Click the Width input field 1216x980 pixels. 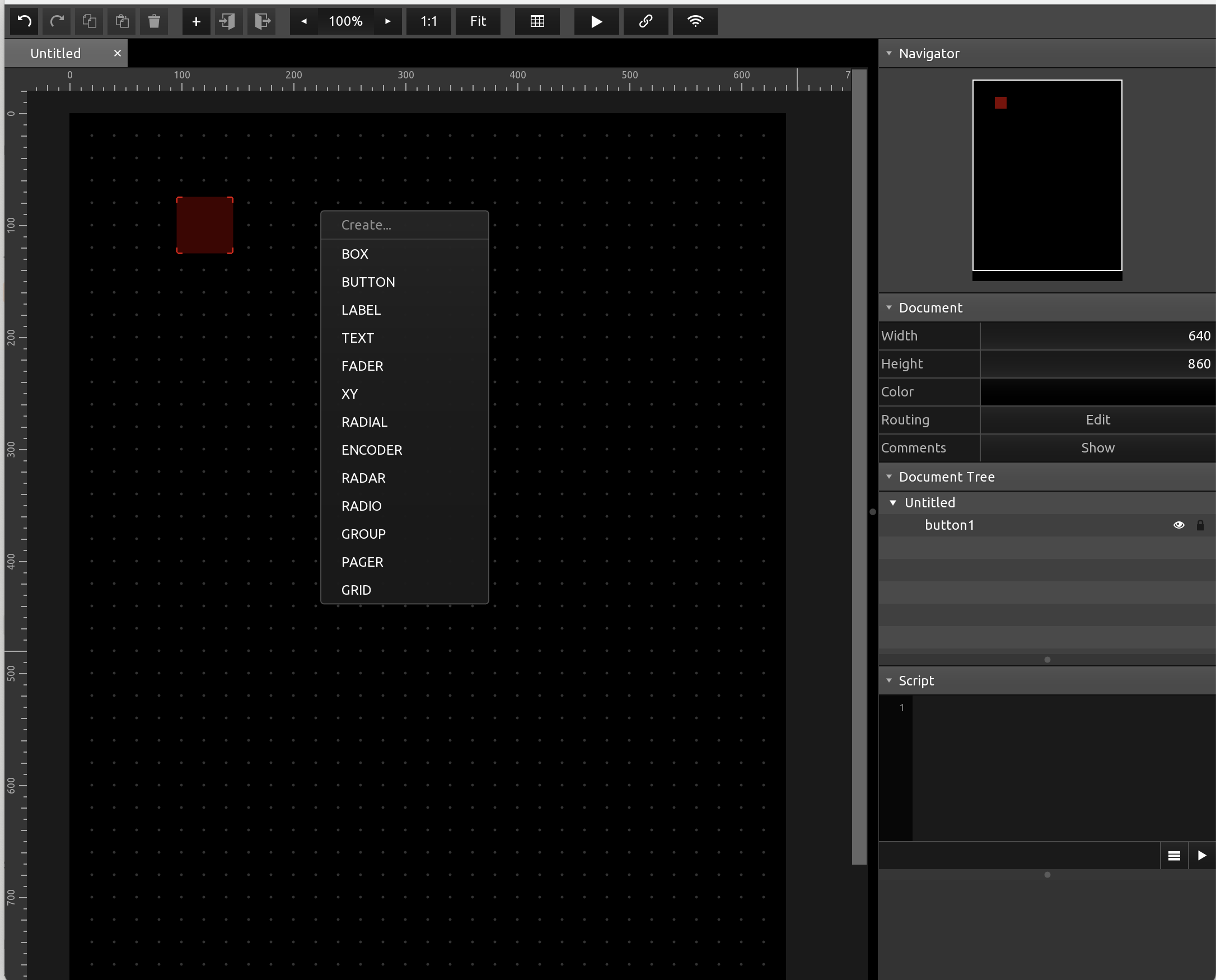[x=1097, y=336]
